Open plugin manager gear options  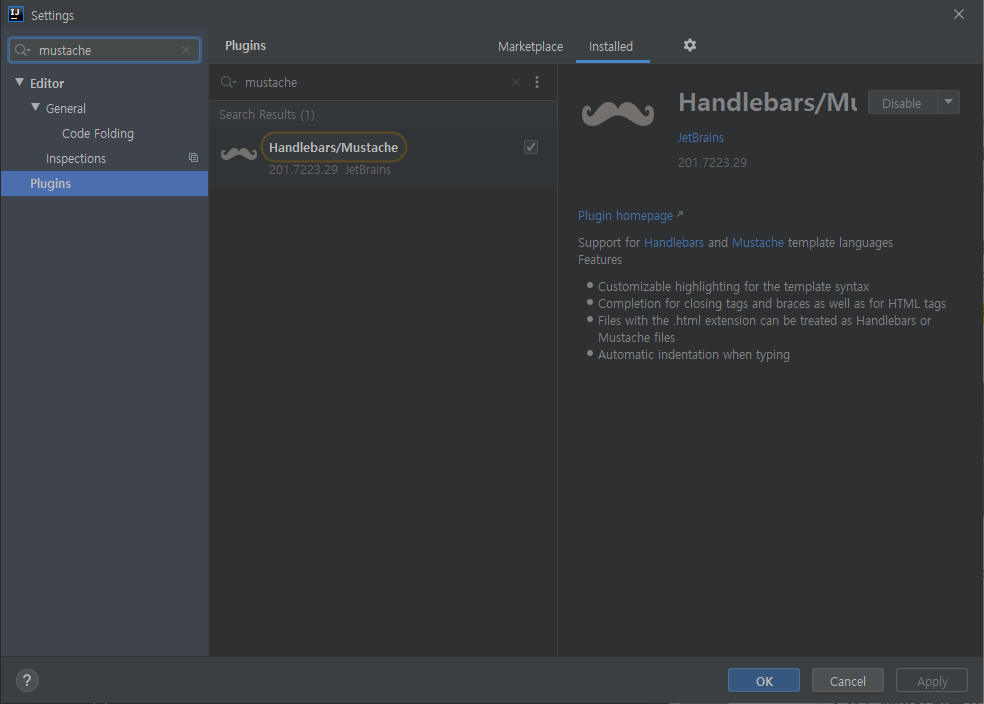pos(690,45)
